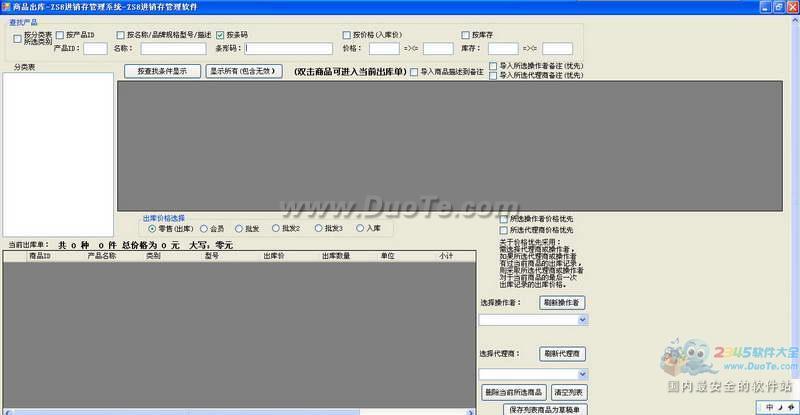Image resolution: width=800 pixels, height=415 pixels.
Task: Select the 入库 price radio button
Action: pos(360,228)
